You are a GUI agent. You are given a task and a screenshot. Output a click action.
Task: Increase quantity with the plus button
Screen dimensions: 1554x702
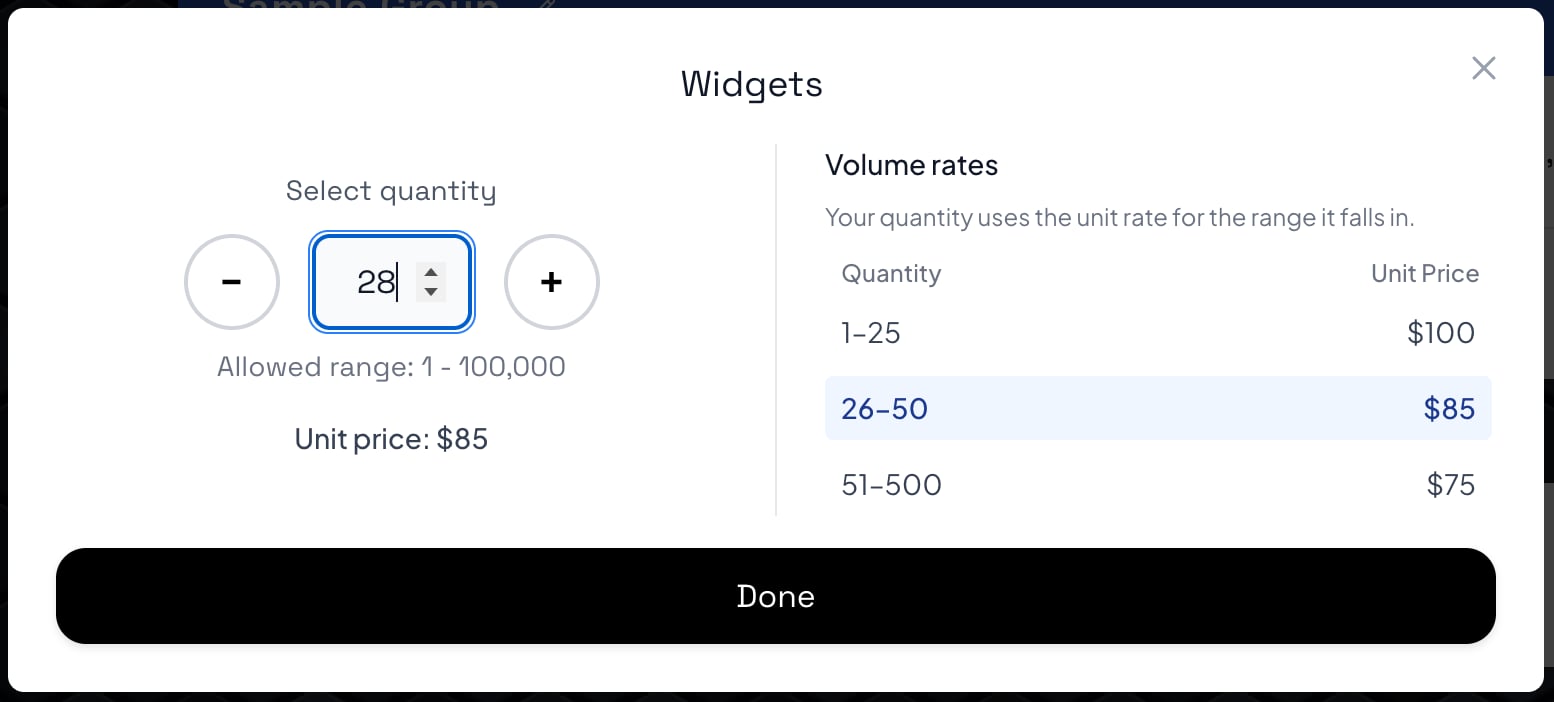click(x=552, y=282)
